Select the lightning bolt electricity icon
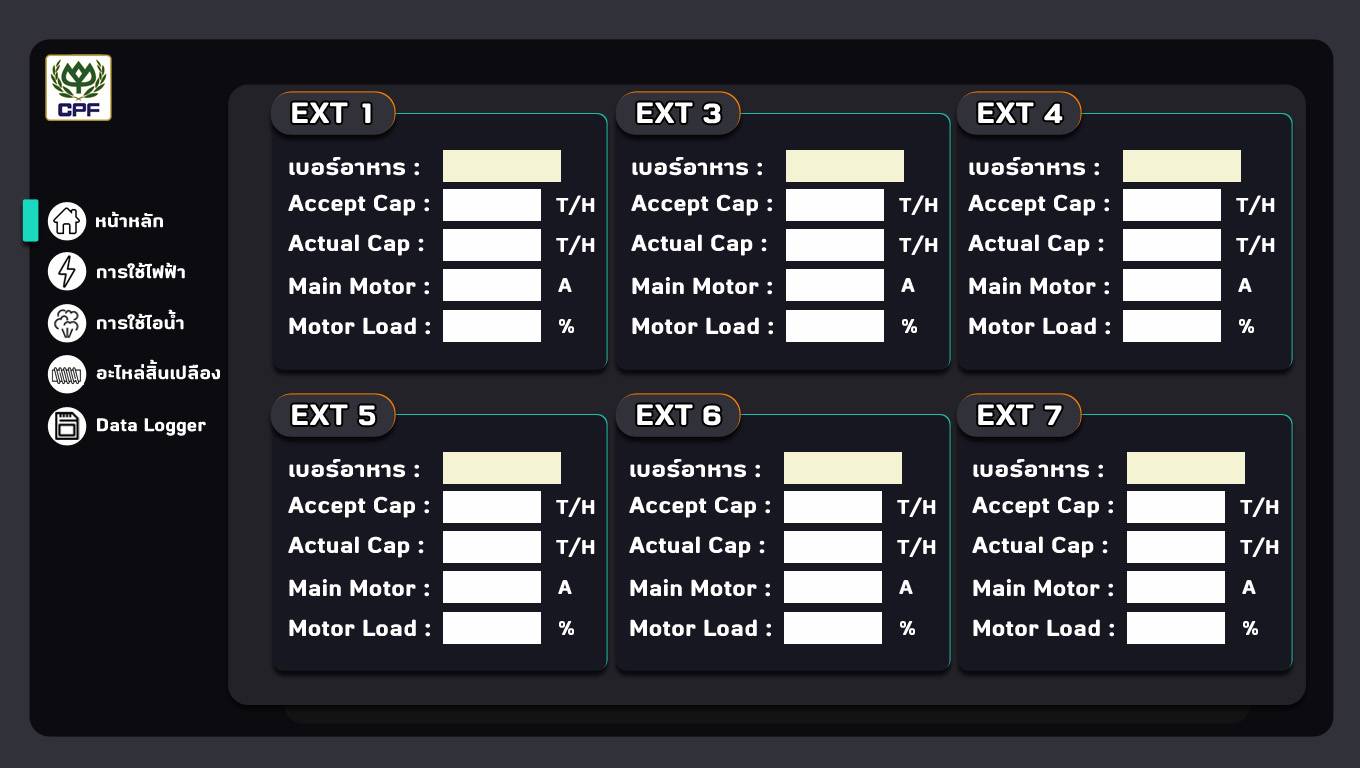 67,271
